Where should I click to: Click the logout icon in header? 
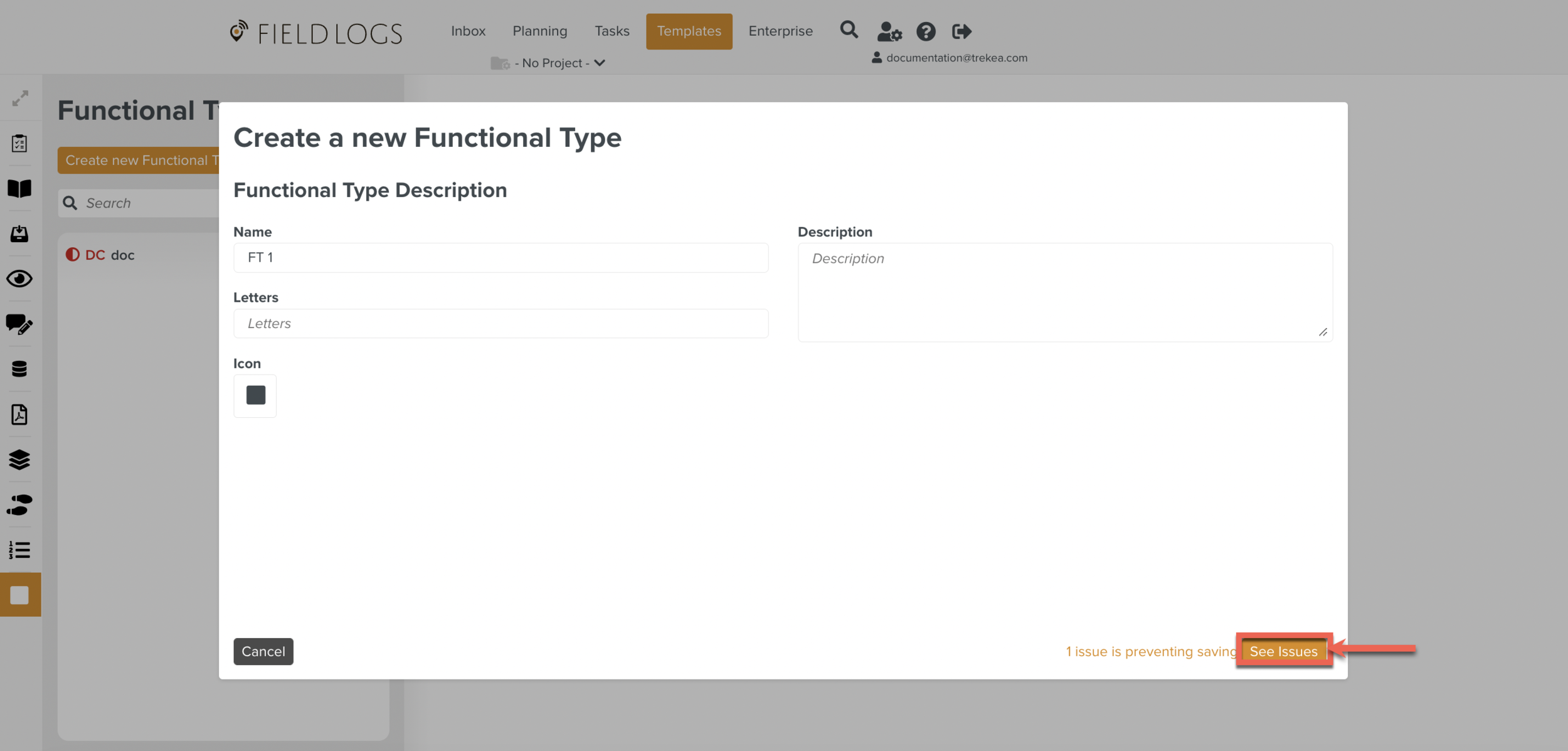[961, 31]
